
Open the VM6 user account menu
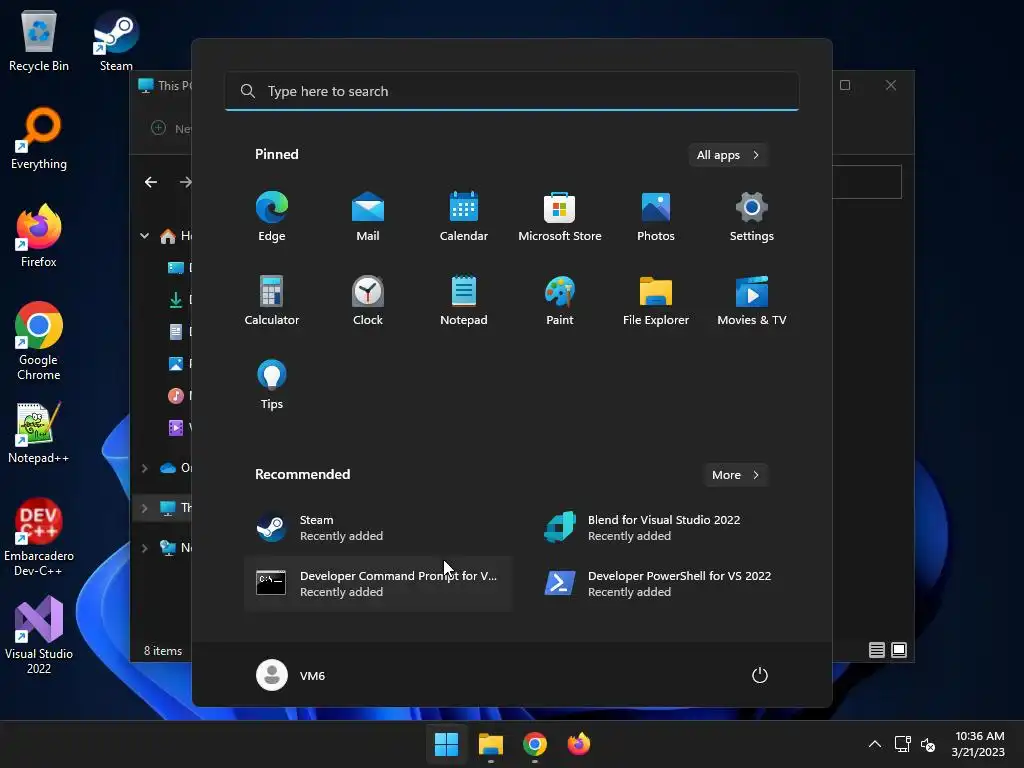(291, 675)
